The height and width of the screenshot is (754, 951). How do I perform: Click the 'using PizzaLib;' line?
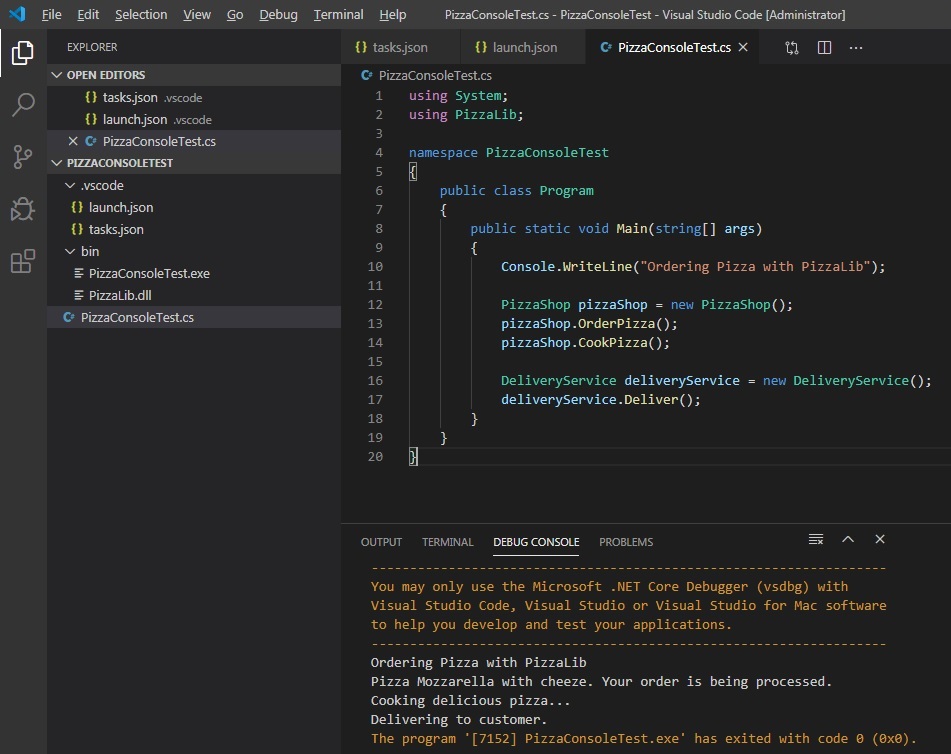click(x=466, y=115)
